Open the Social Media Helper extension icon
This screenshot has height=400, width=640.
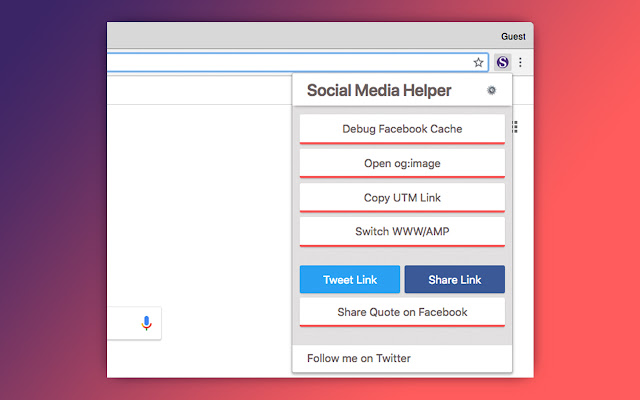coord(502,62)
